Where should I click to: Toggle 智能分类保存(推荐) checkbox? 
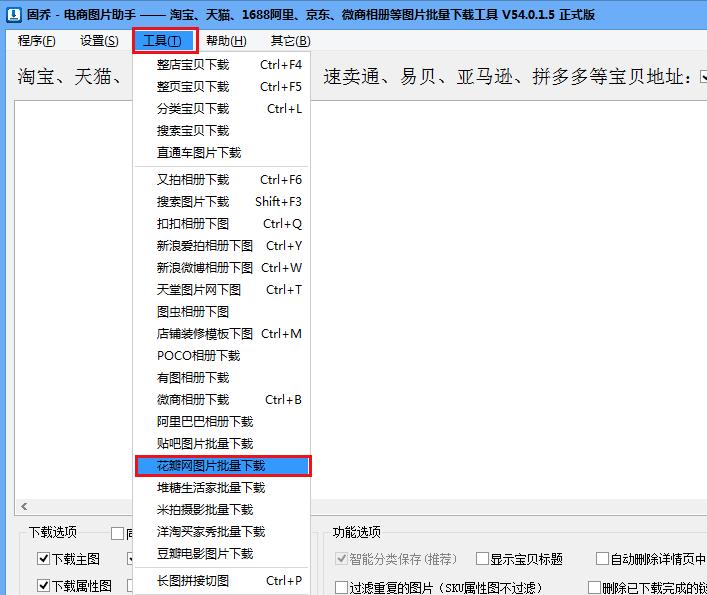coord(342,559)
